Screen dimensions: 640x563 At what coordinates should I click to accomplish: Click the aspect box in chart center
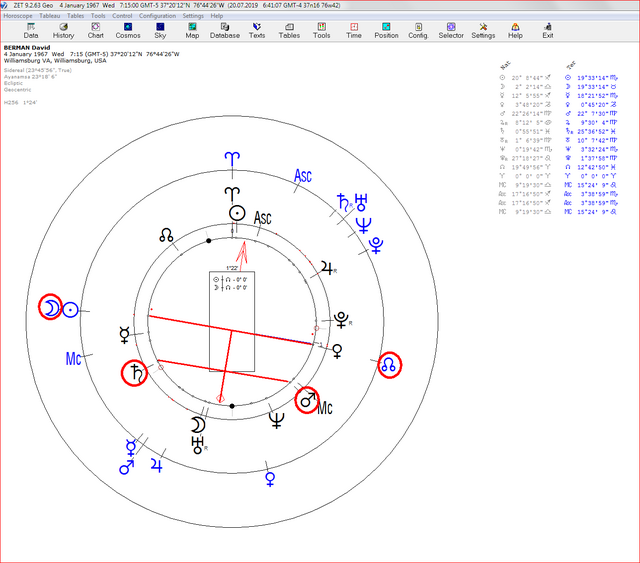coord(232,321)
